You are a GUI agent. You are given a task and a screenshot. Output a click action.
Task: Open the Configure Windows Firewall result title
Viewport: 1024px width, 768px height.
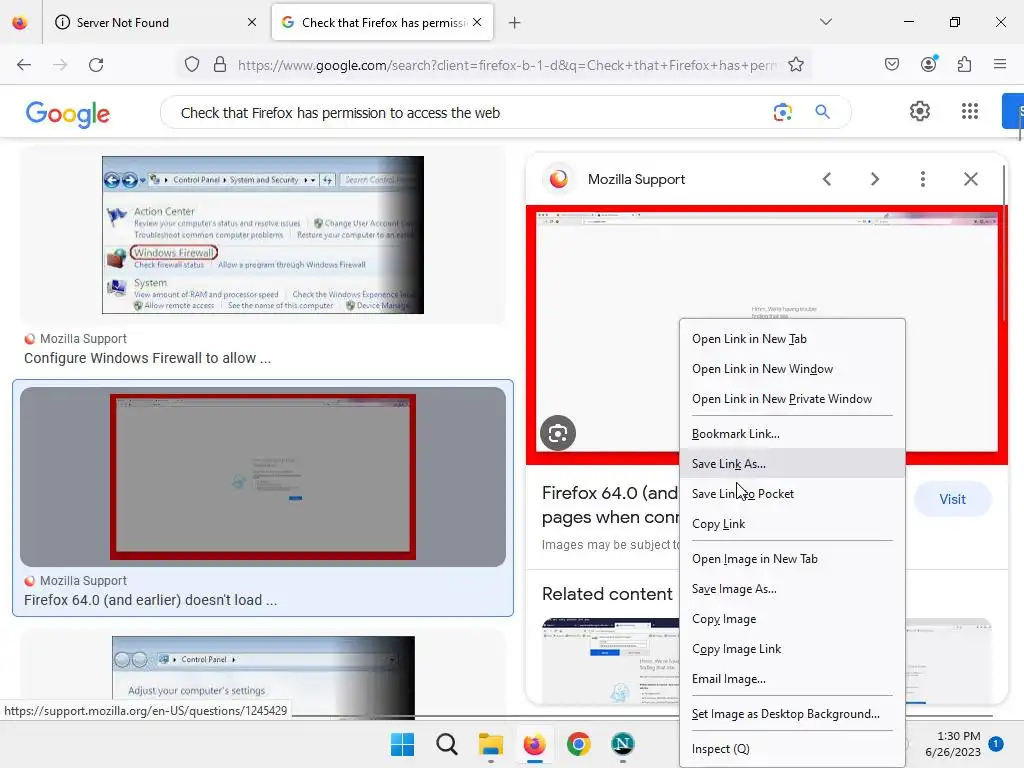148,358
